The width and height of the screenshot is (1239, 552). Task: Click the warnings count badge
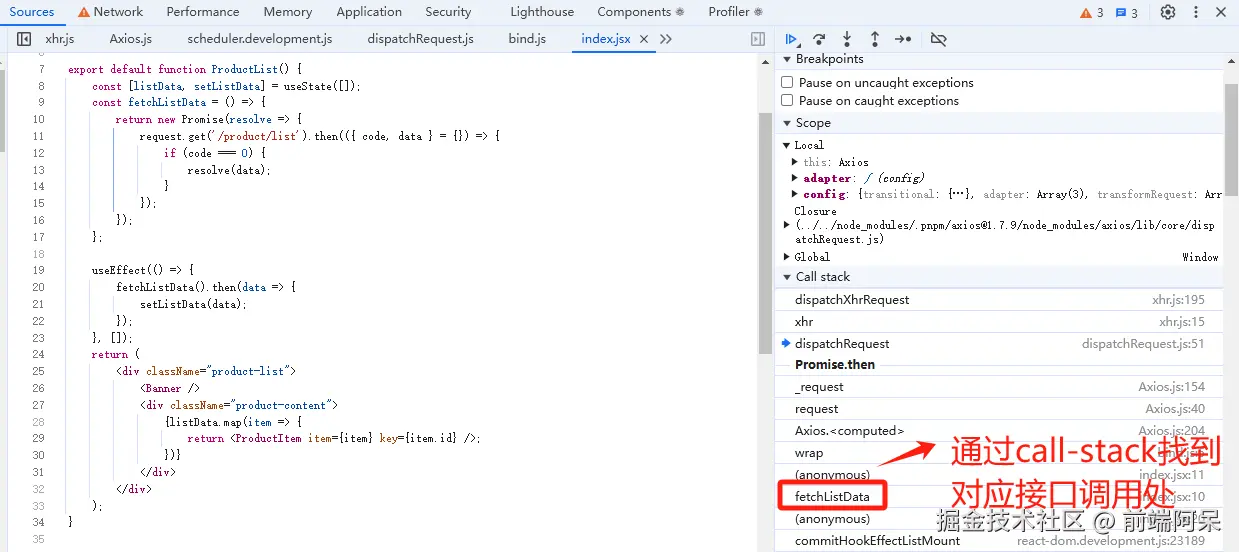pos(1092,12)
